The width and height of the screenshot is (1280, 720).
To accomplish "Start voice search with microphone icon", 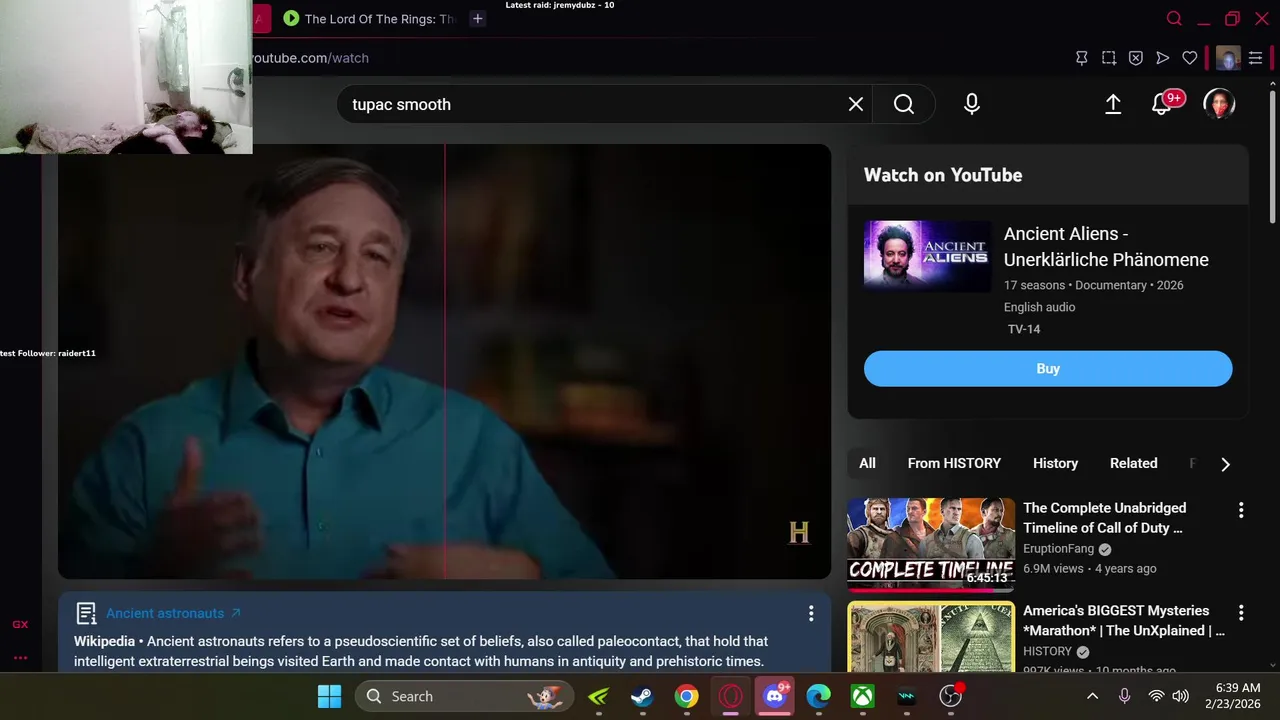I will tap(972, 104).
